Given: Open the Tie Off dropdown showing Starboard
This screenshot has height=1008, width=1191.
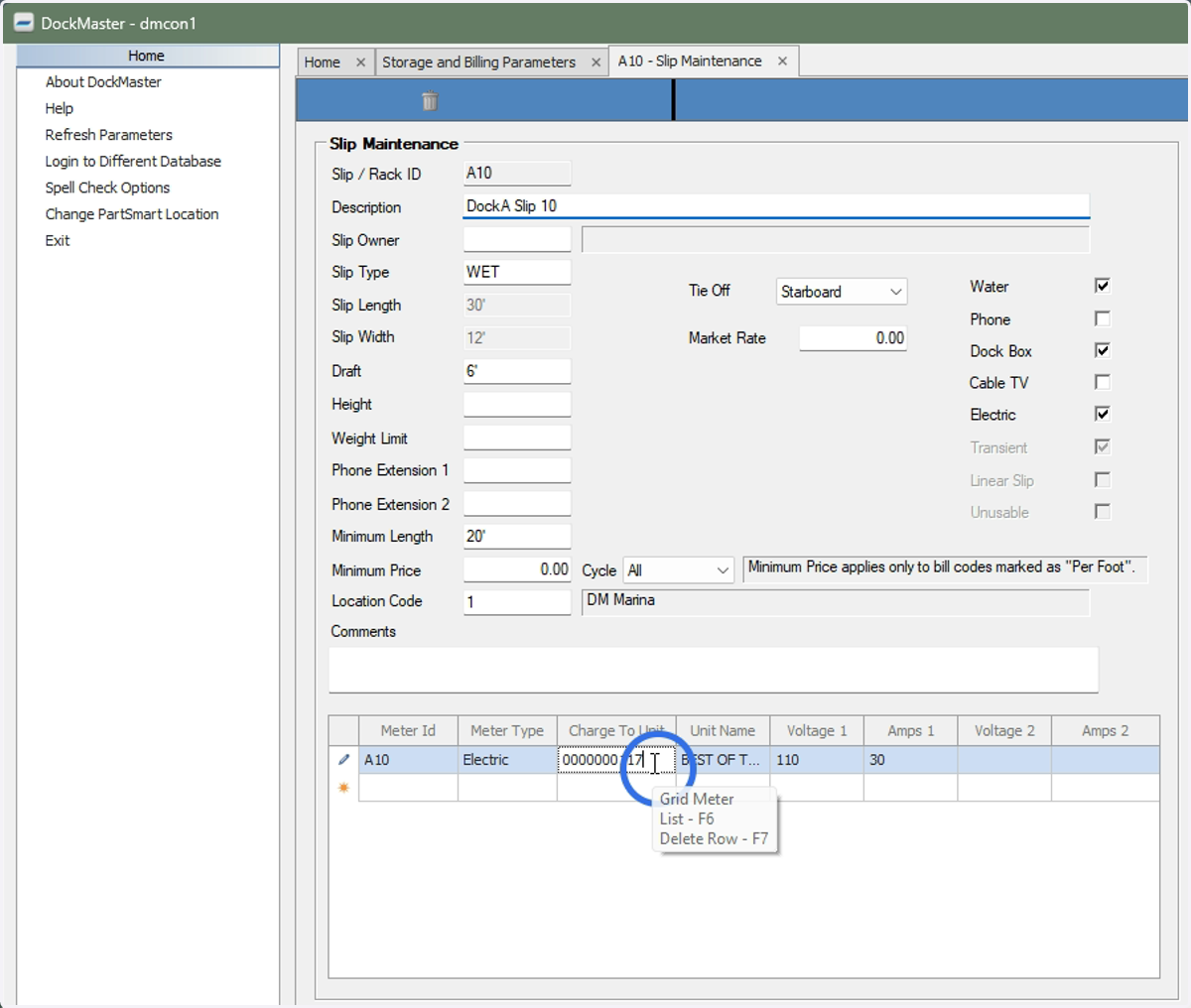Looking at the screenshot, I should [x=842, y=292].
